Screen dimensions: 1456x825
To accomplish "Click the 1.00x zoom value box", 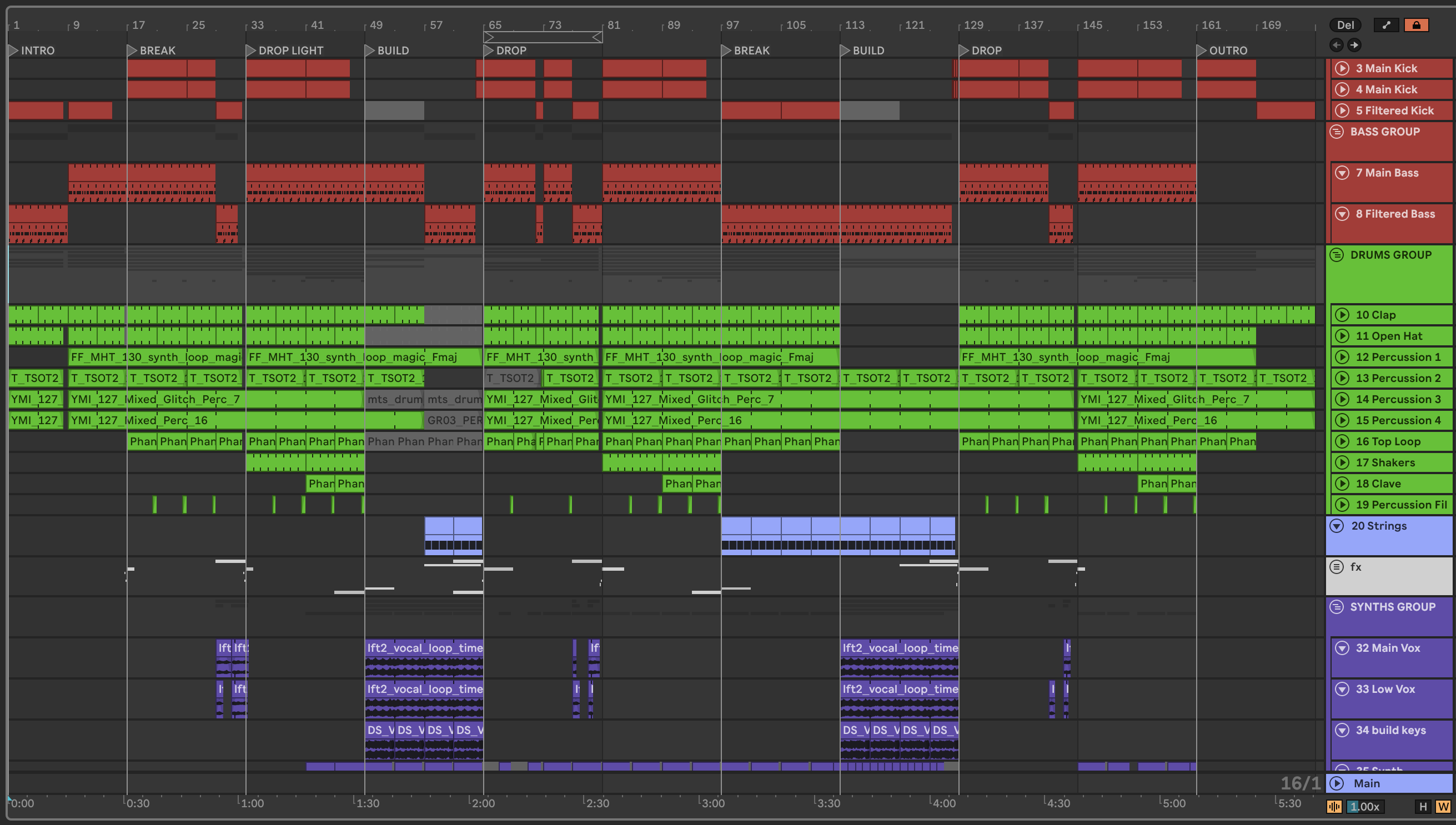I will point(1365,806).
